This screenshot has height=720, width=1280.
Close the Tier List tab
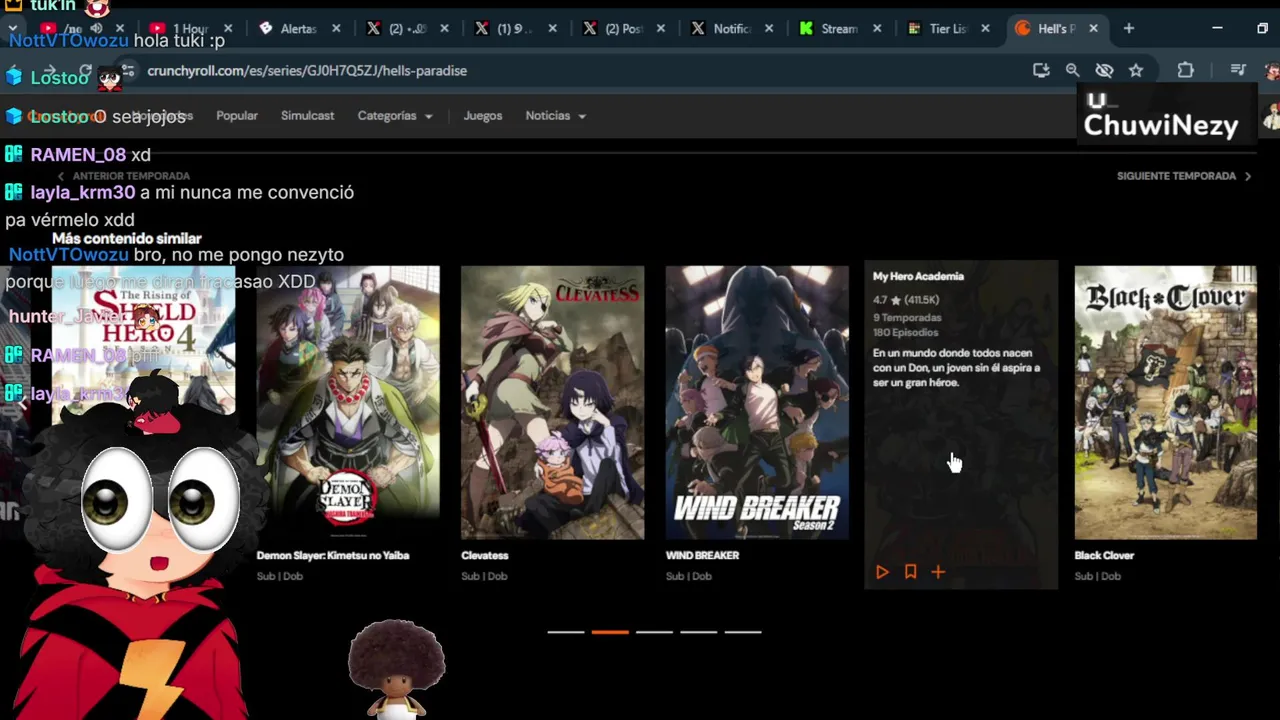pyautogui.click(x=985, y=29)
